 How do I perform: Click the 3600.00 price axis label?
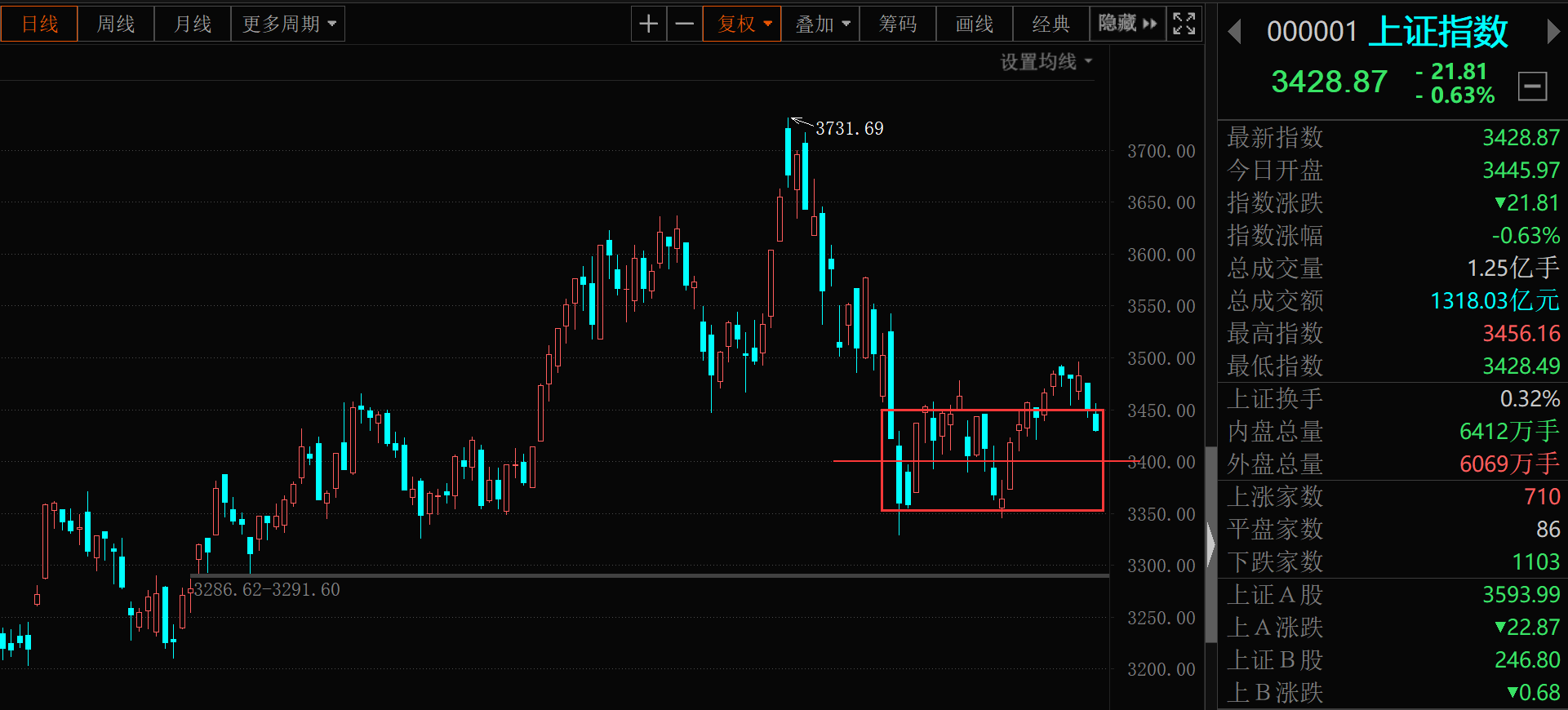[x=1161, y=255]
